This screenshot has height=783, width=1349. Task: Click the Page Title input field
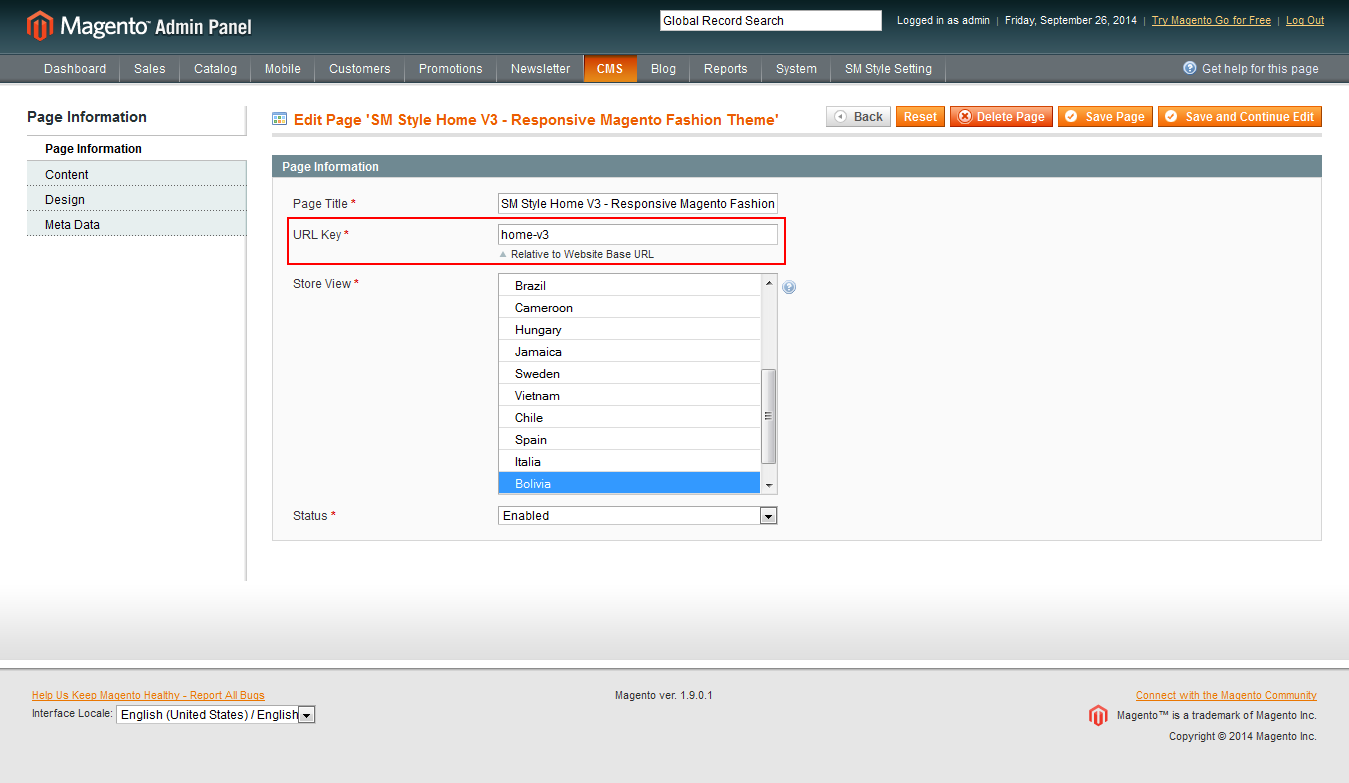pyautogui.click(x=638, y=204)
